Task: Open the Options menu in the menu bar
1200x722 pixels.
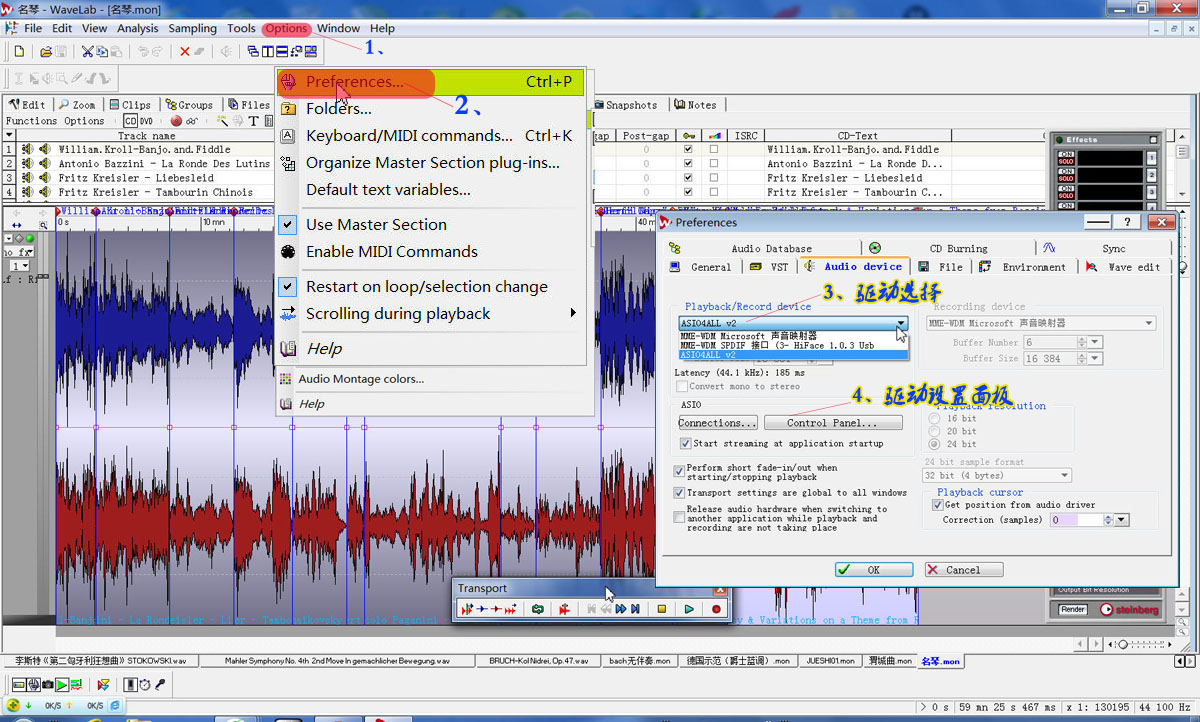Action: [x=287, y=29]
